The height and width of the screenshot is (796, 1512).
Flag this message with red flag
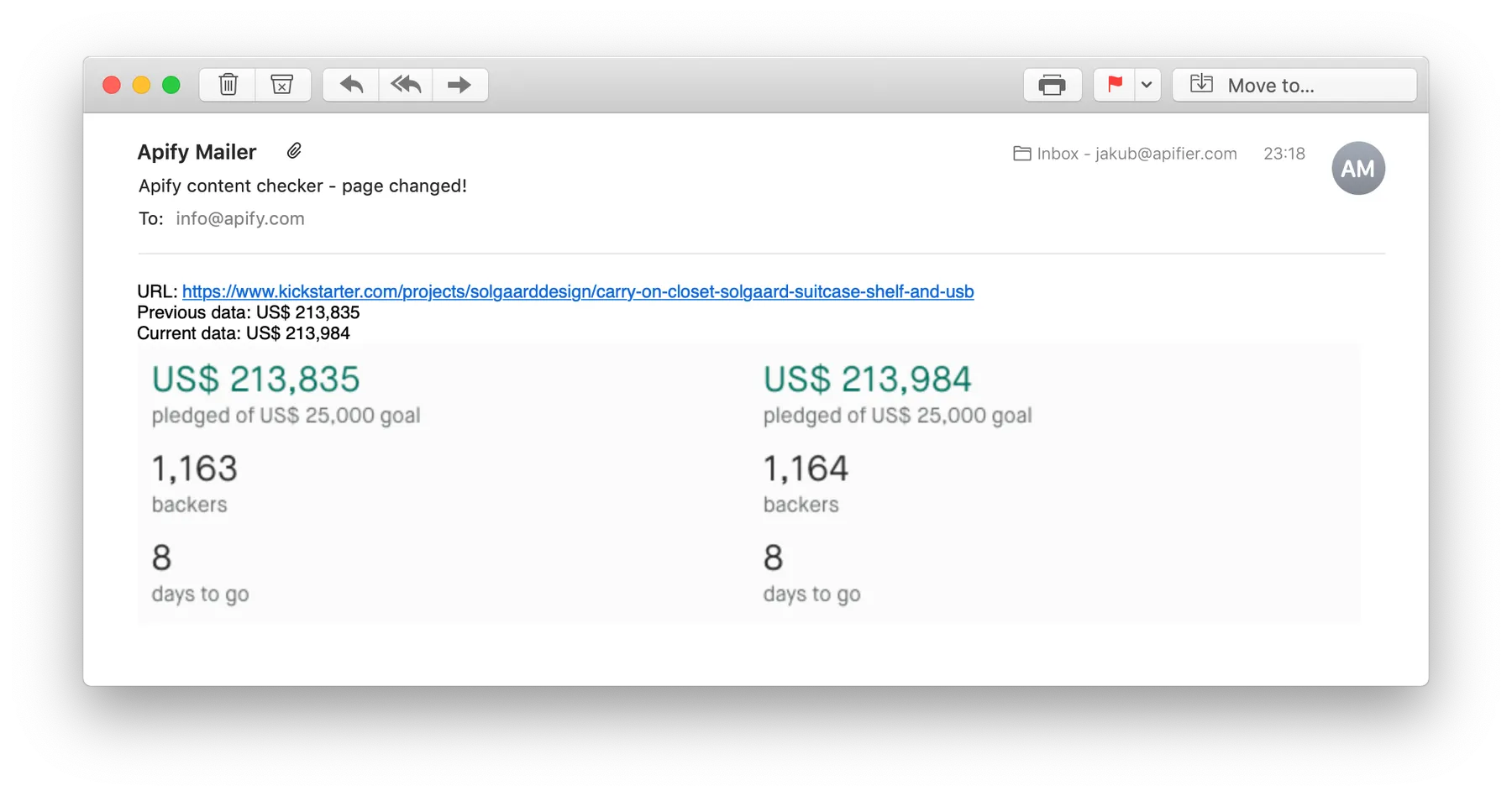(1115, 85)
